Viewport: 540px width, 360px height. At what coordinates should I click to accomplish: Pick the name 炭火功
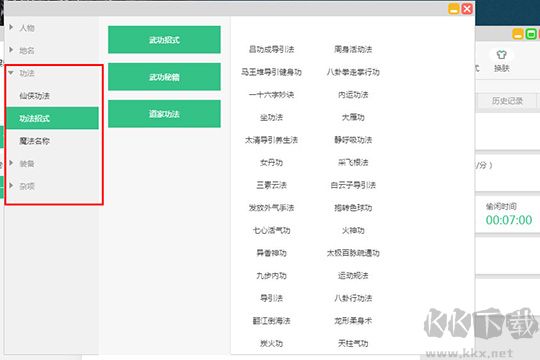[x=271, y=343]
